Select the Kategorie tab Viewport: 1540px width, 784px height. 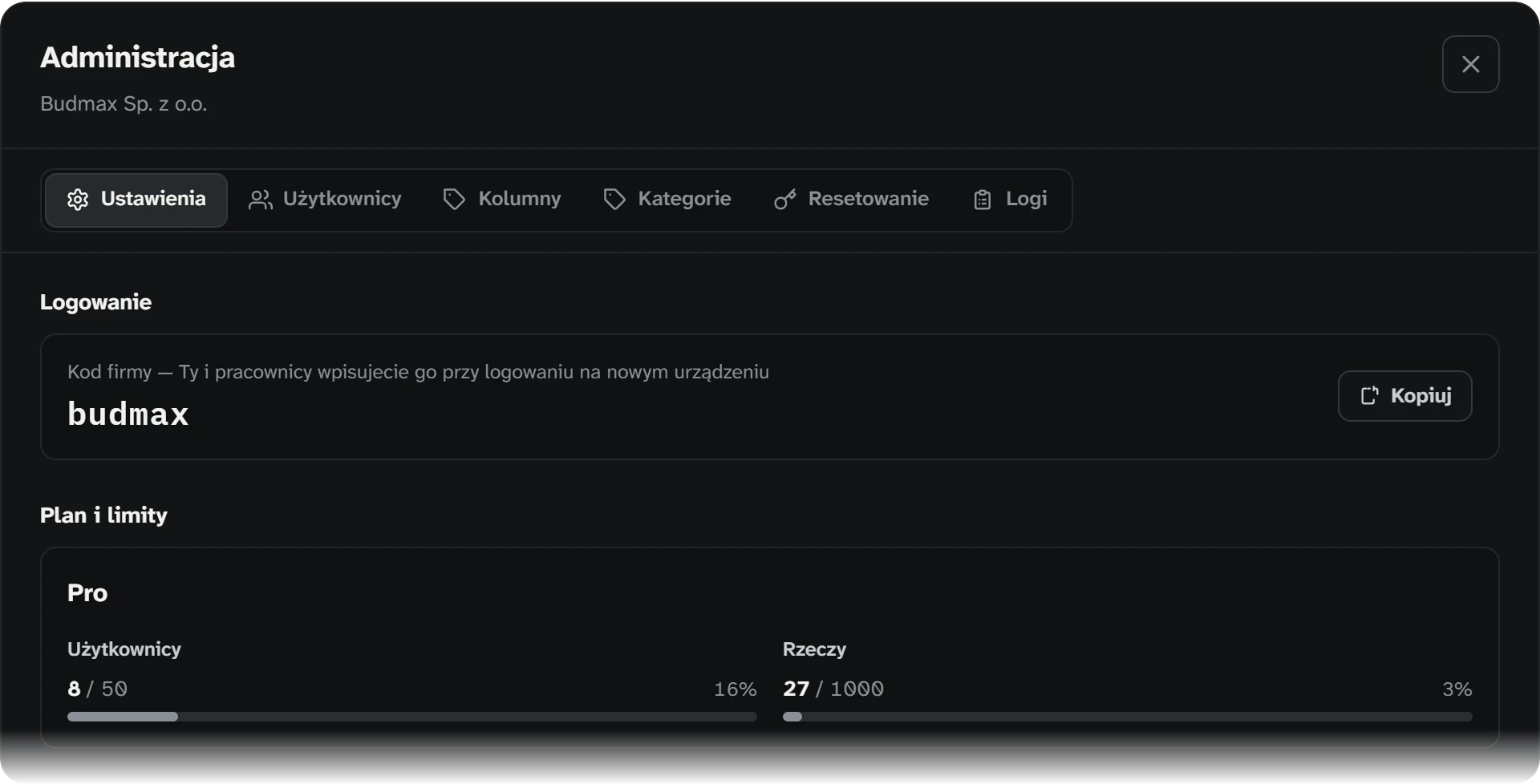click(667, 200)
